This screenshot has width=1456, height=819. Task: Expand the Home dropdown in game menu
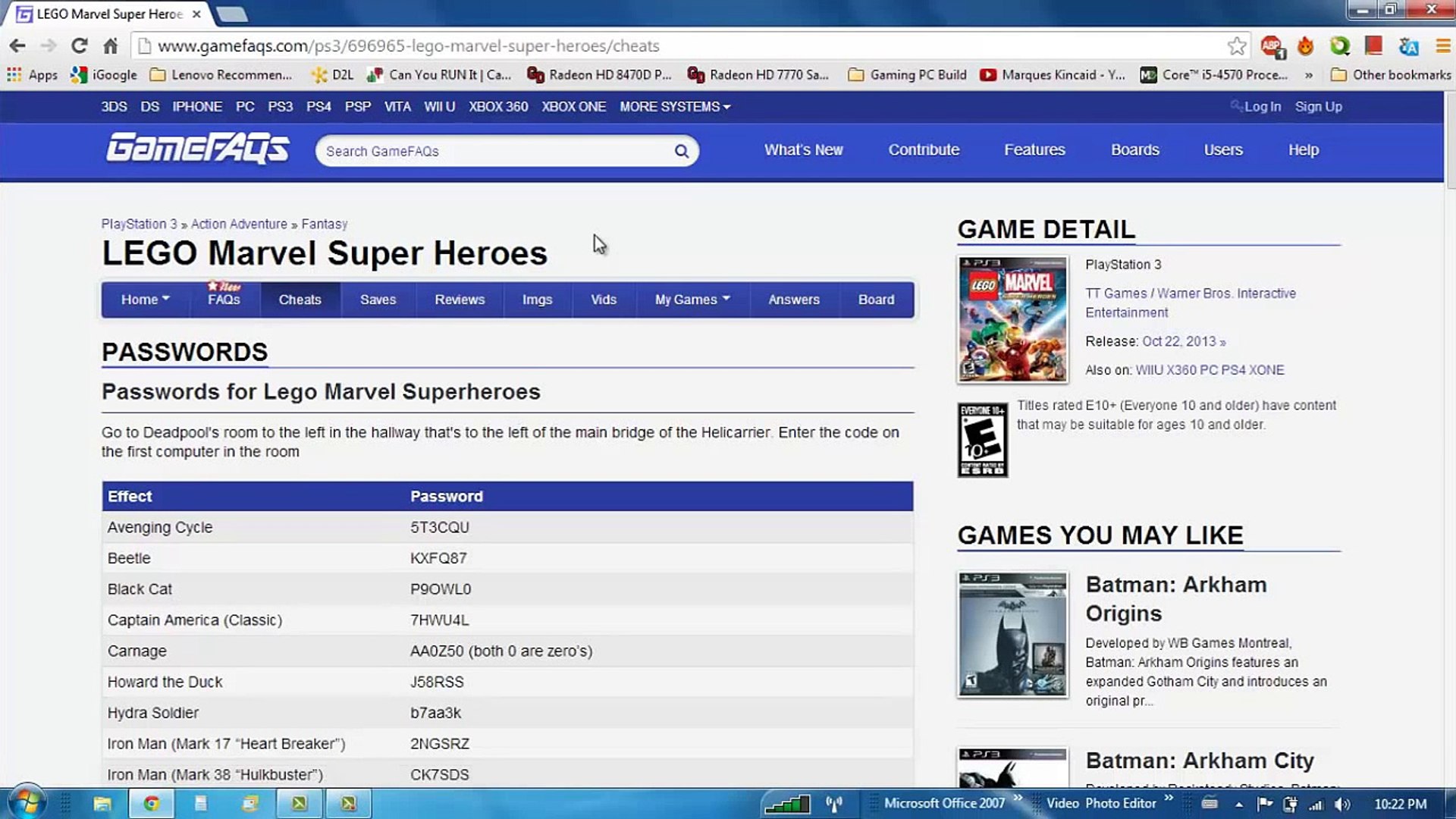(145, 300)
